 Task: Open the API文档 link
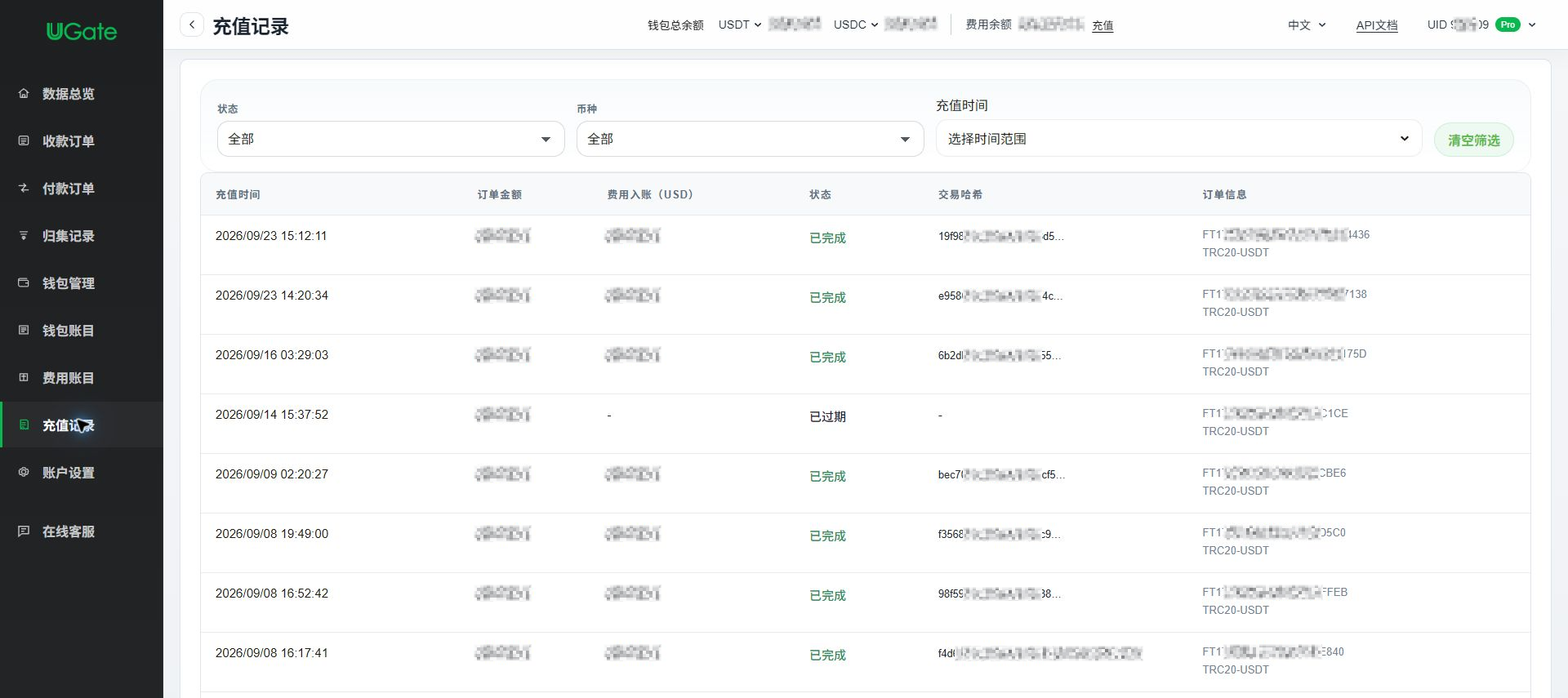tap(1377, 25)
